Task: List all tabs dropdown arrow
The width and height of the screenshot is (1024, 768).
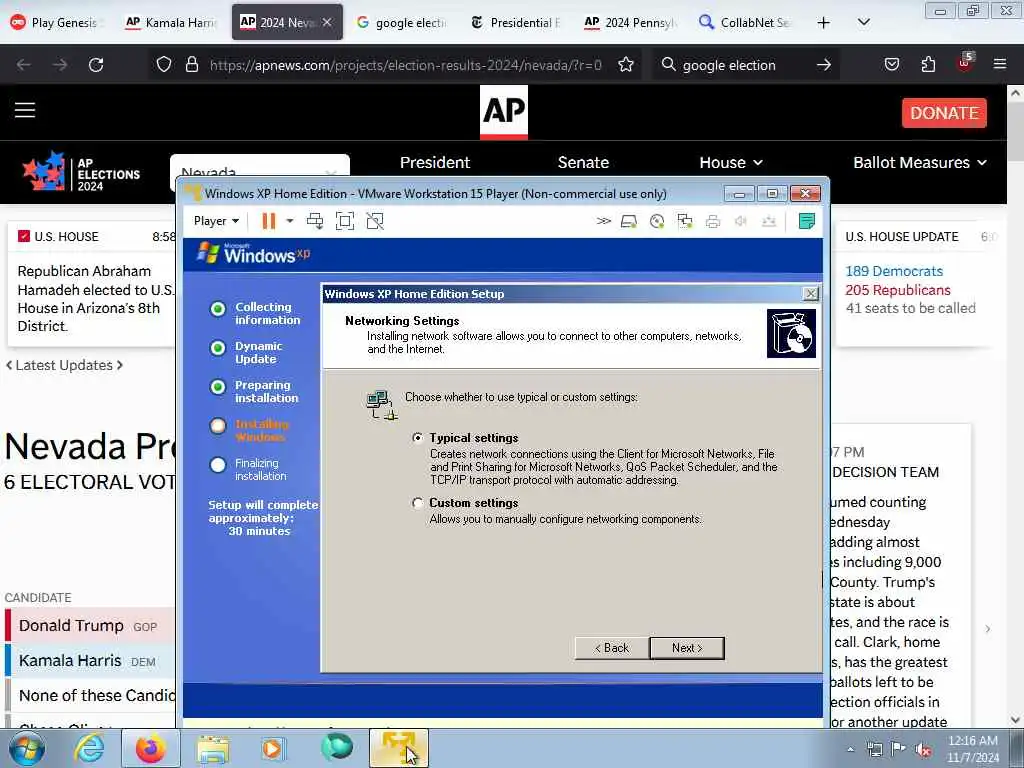Action: 863,22
